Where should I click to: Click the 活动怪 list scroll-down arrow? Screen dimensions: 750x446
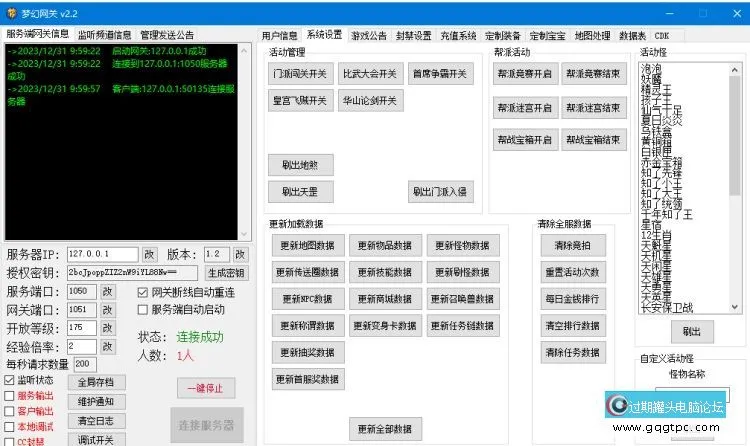pos(735,307)
